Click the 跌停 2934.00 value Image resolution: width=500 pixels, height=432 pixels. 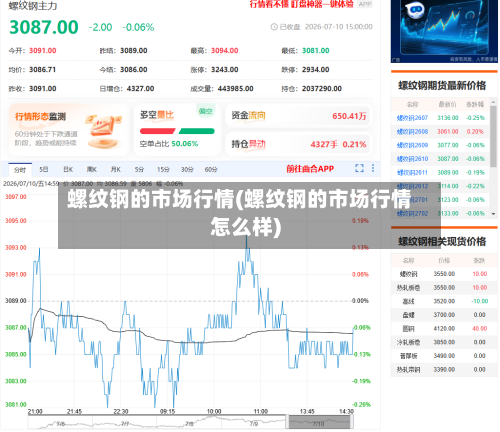coord(315,69)
